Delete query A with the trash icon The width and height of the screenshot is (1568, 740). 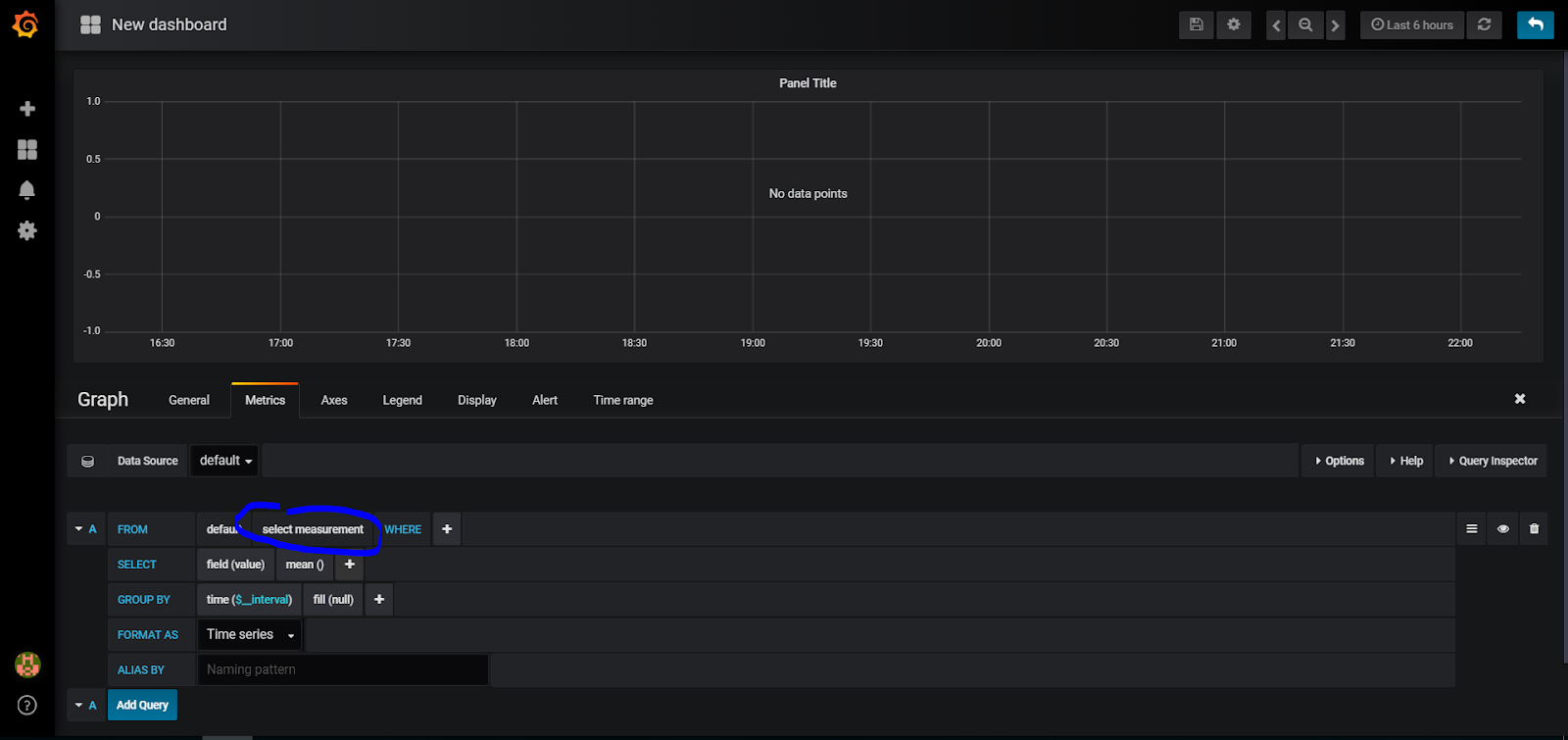[x=1534, y=529]
